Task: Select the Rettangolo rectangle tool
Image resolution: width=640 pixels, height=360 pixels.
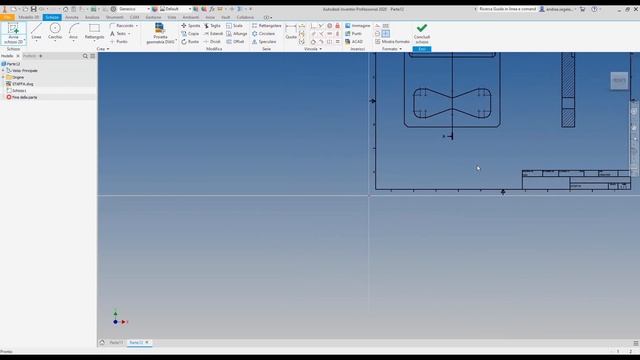Action: pos(94,32)
